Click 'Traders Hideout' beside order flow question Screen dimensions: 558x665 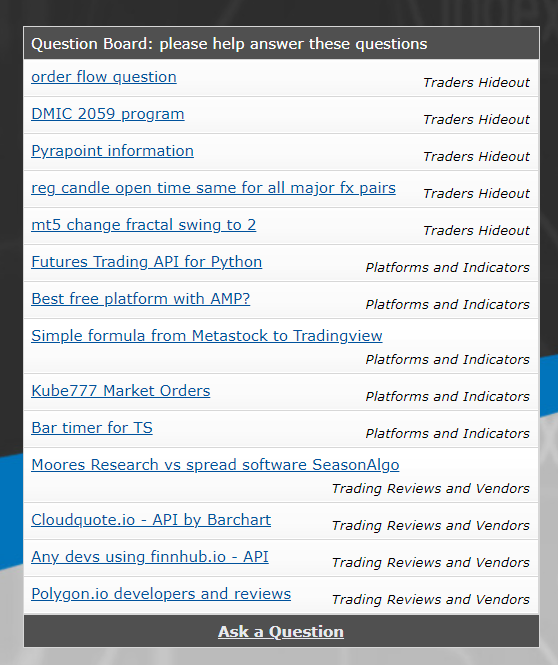pos(477,82)
